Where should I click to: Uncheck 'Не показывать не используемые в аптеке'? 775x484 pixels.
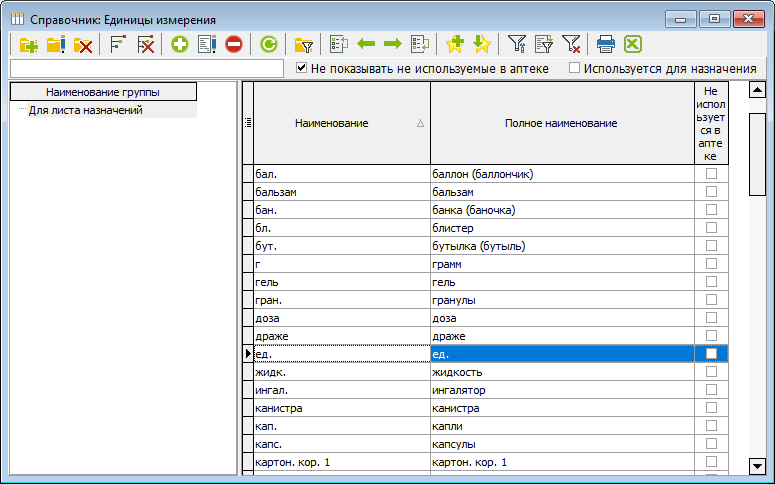[x=302, y=68]
